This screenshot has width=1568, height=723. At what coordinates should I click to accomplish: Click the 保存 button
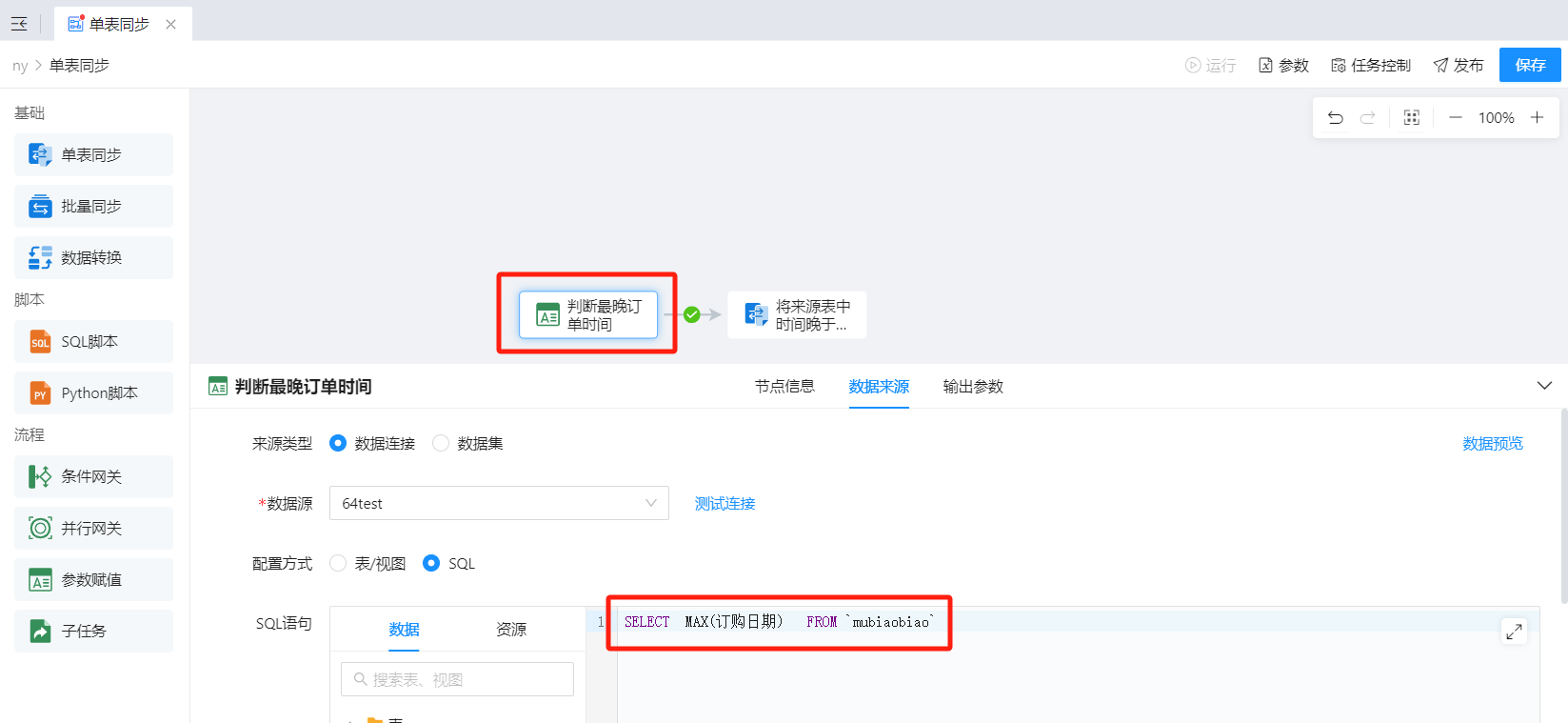(x=1530, y=66)
